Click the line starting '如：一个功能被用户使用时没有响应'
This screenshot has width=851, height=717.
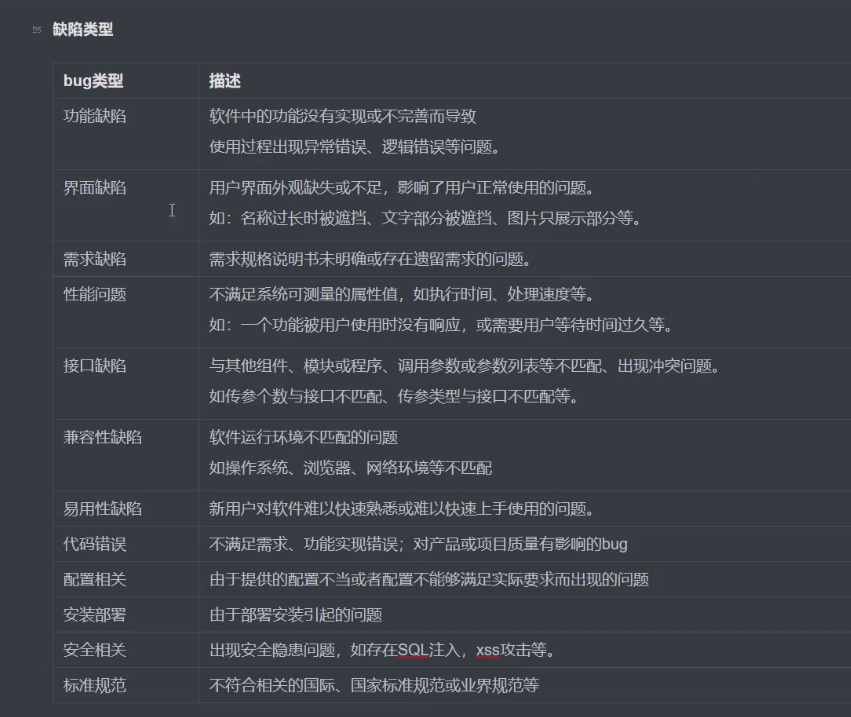(441, 325)
